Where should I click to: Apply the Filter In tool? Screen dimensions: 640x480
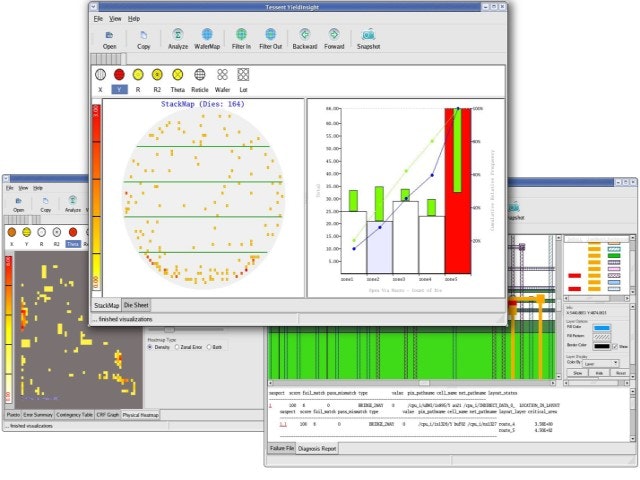241,34
